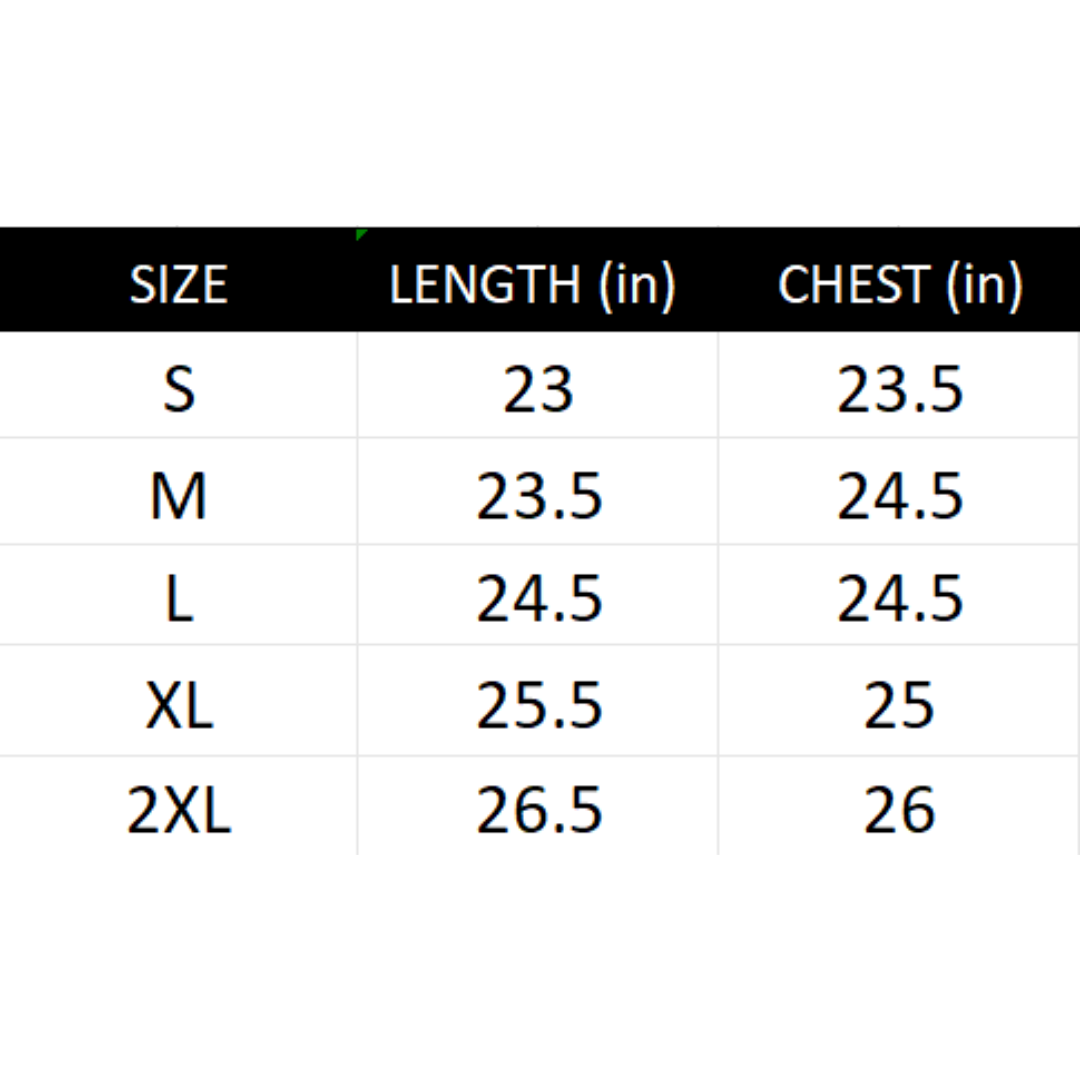Click the (in) unit beside CHEST
The height and width of the screenshot is (1080, 1080).
pyautogui.click(x=984, y=285)
